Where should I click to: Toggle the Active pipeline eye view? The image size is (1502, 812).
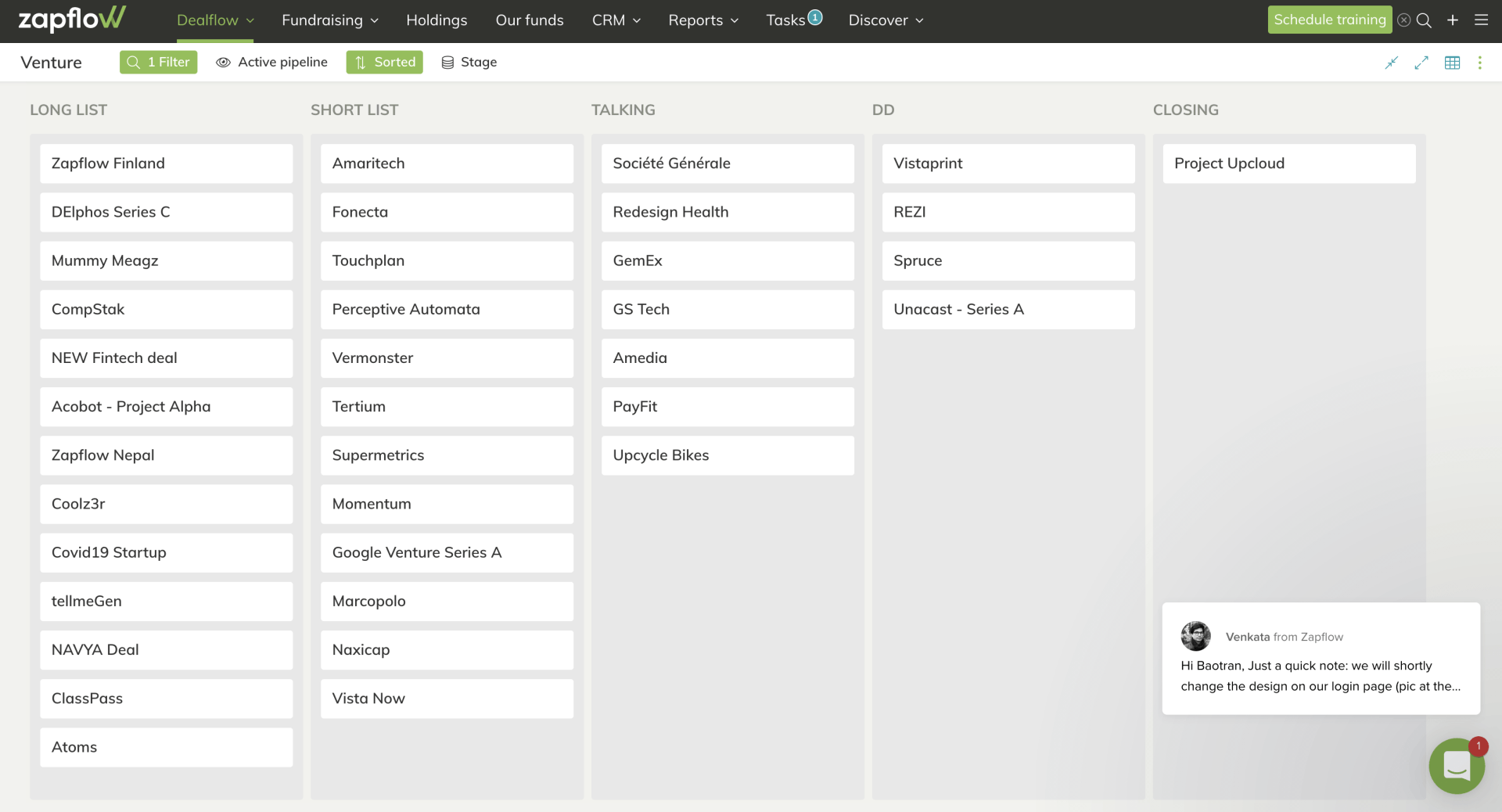(271, 62)
